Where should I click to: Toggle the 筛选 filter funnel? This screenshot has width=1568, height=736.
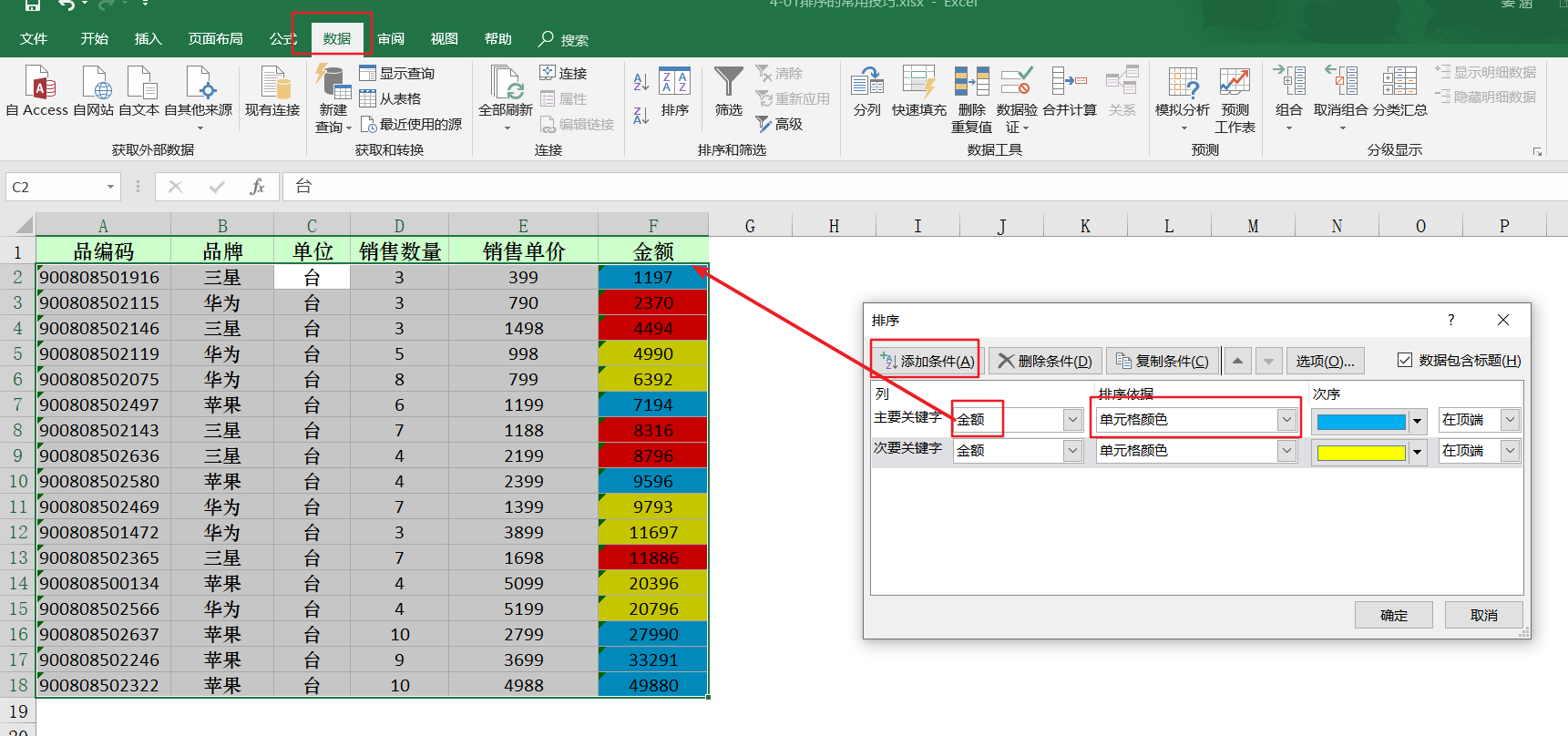729,91
